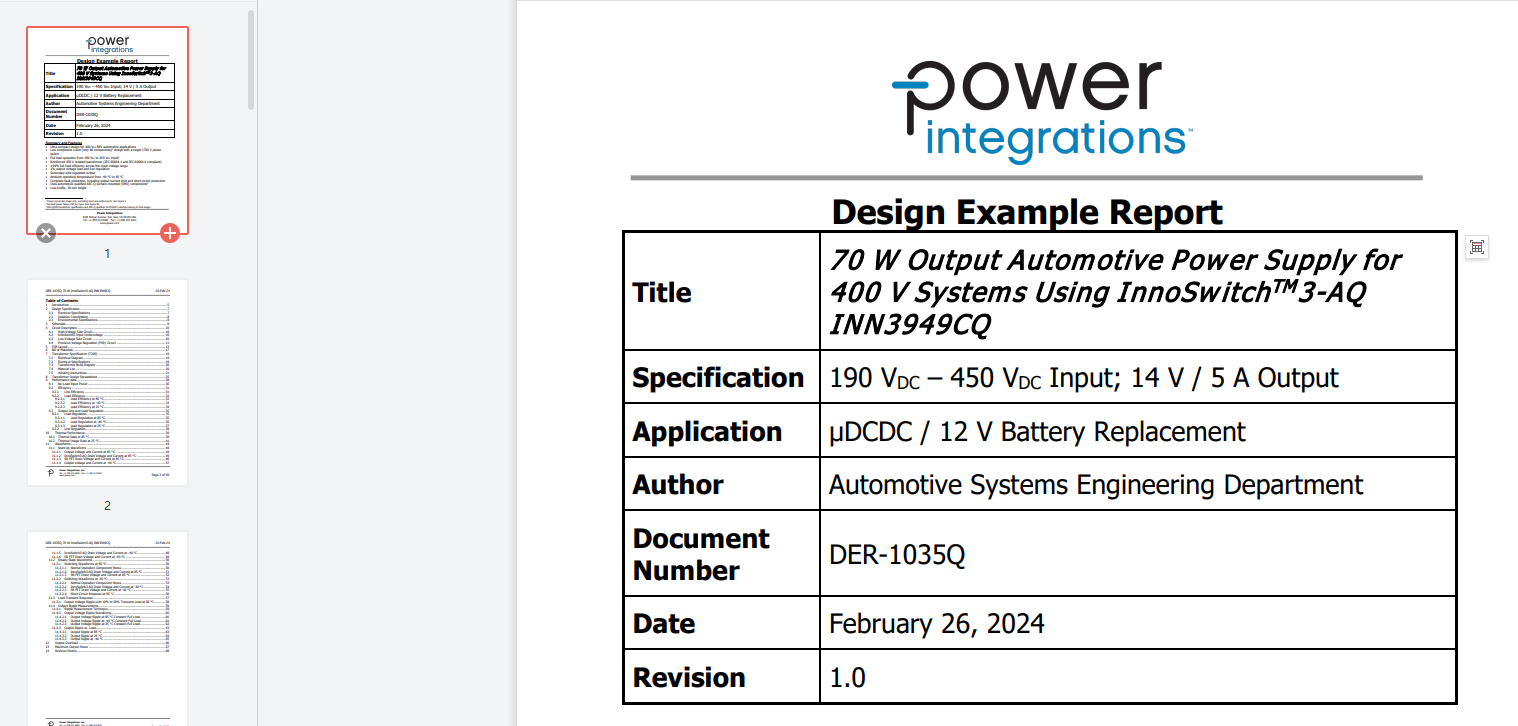Click the "190 VDC – 450 VDC Input" specification value
Image resolution: width=1518 pixels, height=726 pixels.
click(x=1084, y=378)
